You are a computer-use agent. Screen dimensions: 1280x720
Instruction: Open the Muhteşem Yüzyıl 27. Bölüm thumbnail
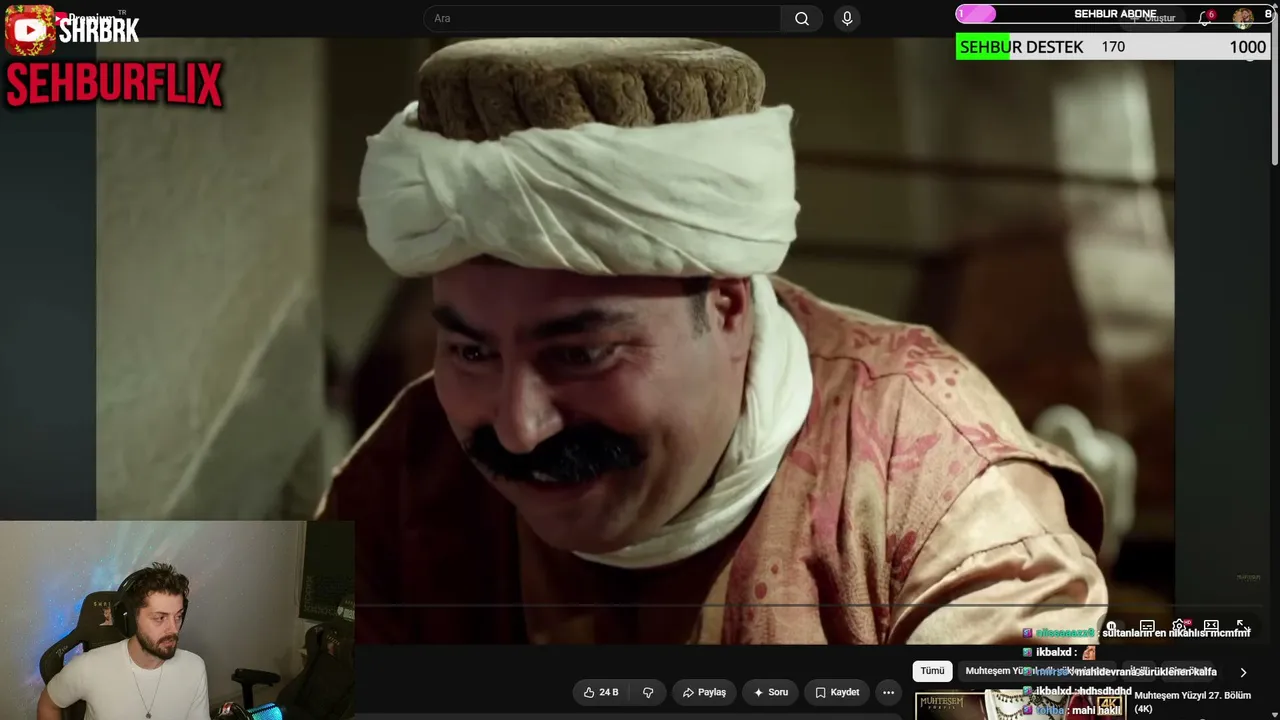point(1021,705)
